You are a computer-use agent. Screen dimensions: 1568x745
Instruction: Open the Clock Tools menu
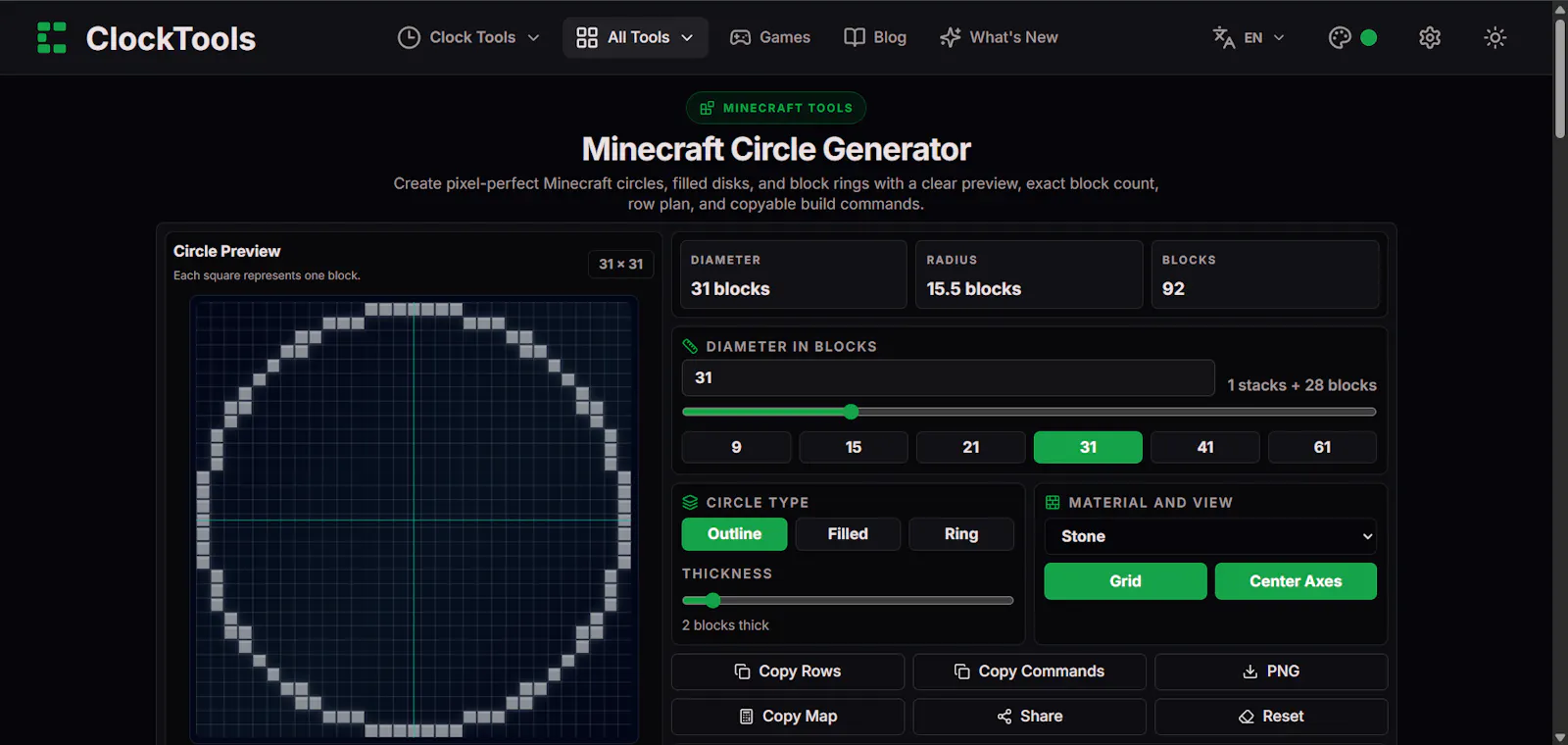(468, 37)
